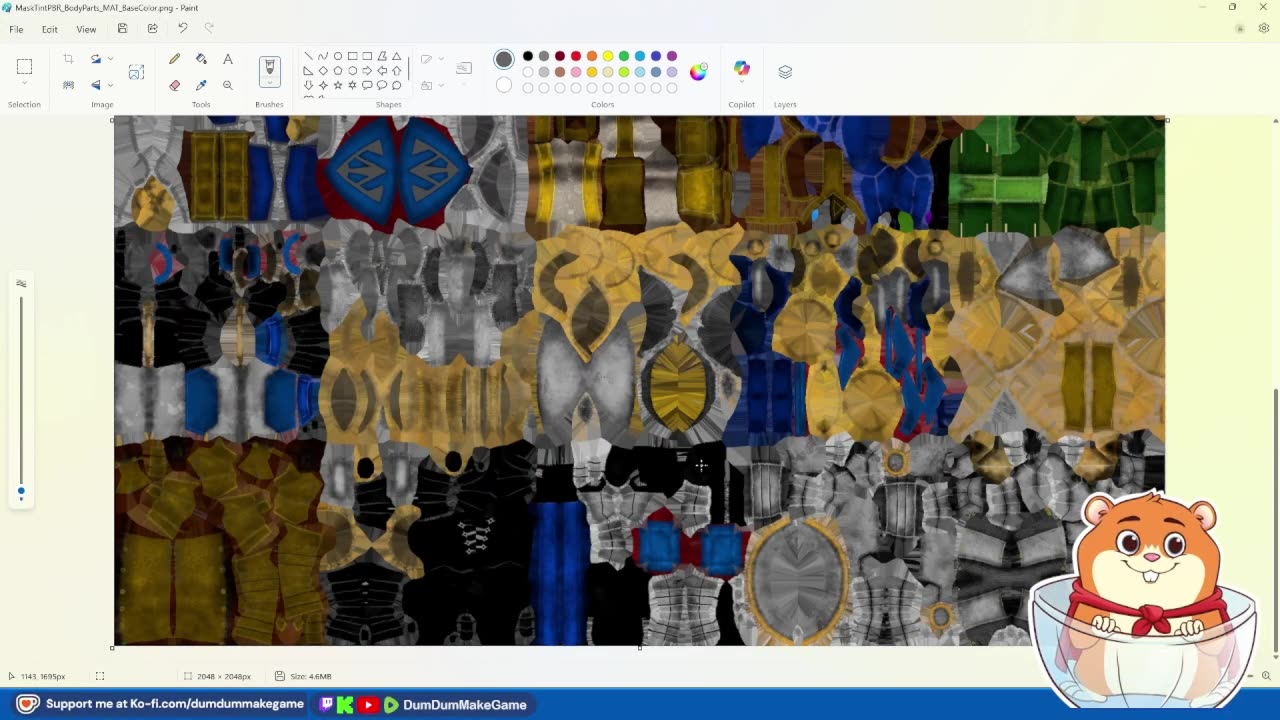This screenshot has width=1280, height=720.
Task: Open Edit colors wheel
Action: tap(698, 71)
